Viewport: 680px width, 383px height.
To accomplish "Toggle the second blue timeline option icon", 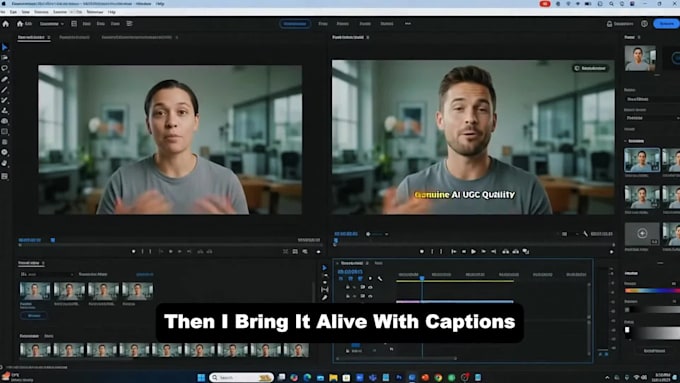I will pos(350,278).
